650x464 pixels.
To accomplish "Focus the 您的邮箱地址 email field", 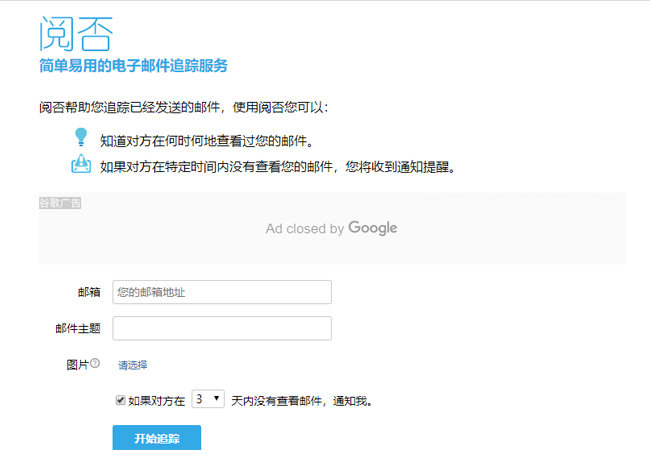I will pyautogui.click(x=221, y=292).
